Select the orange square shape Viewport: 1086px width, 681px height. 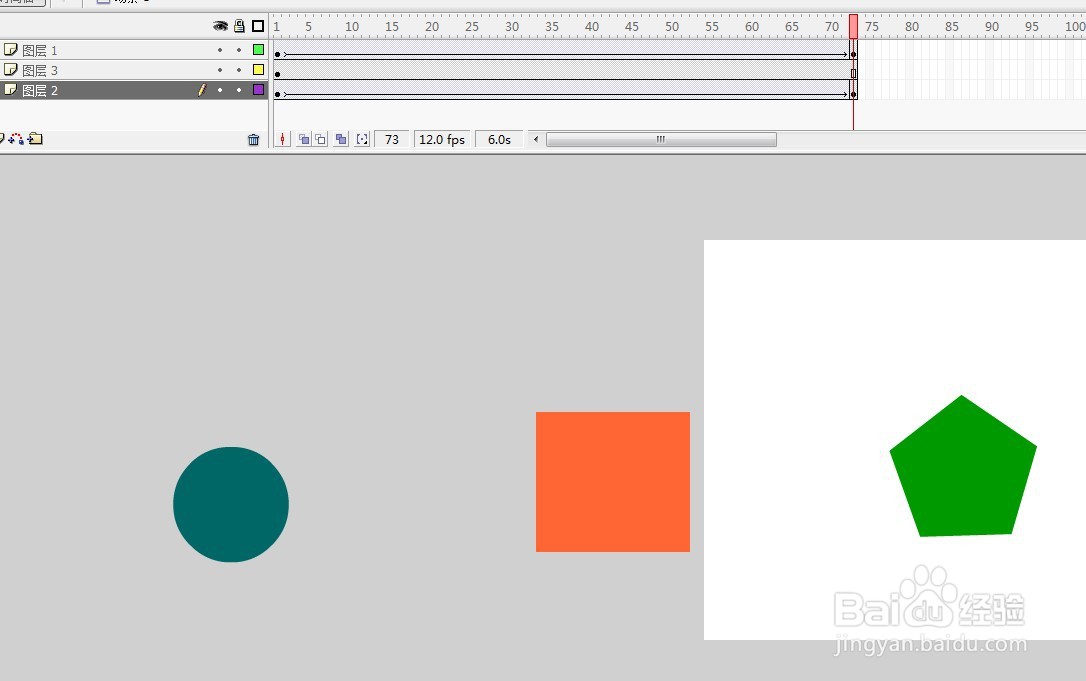(613, 482)
